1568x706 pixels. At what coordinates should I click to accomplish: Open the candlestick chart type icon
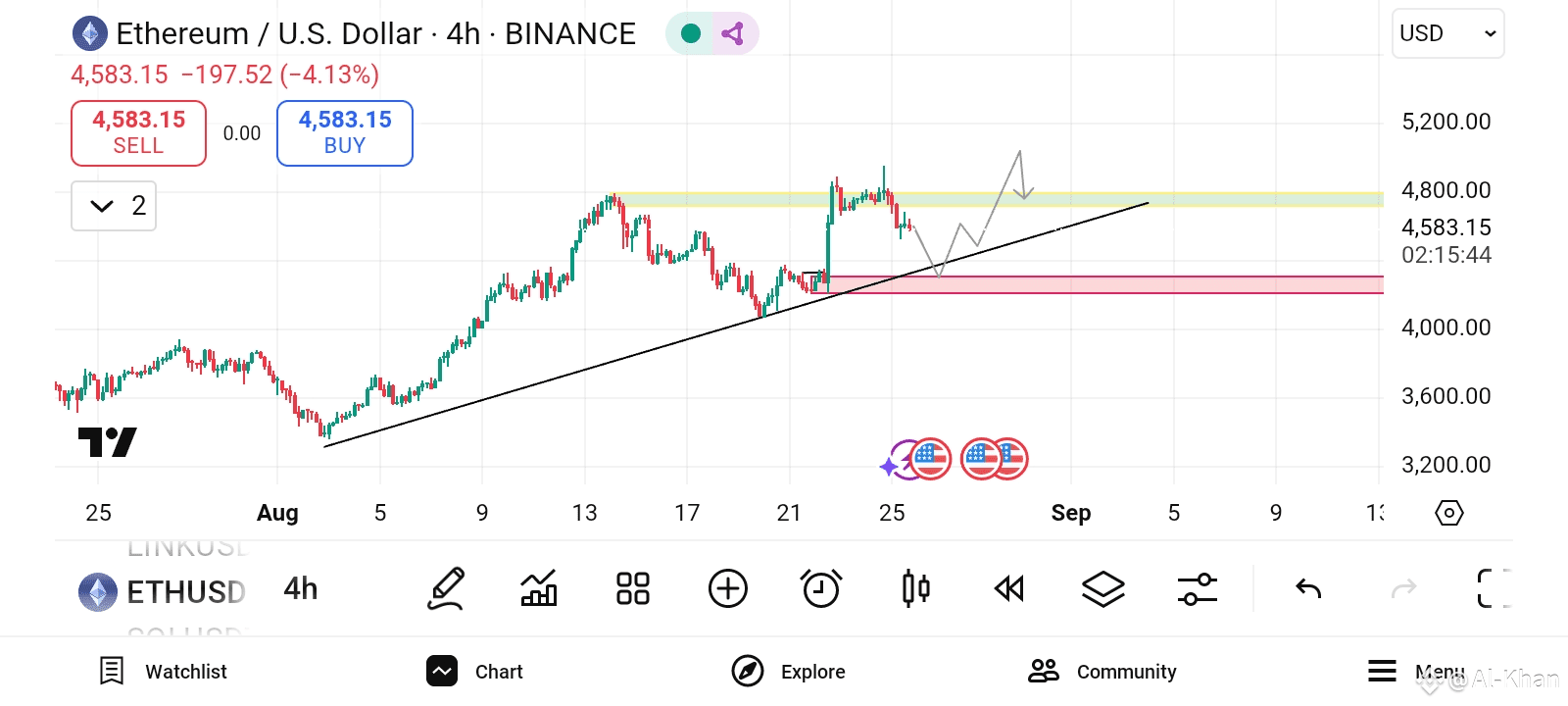click(x=915, y=589)
